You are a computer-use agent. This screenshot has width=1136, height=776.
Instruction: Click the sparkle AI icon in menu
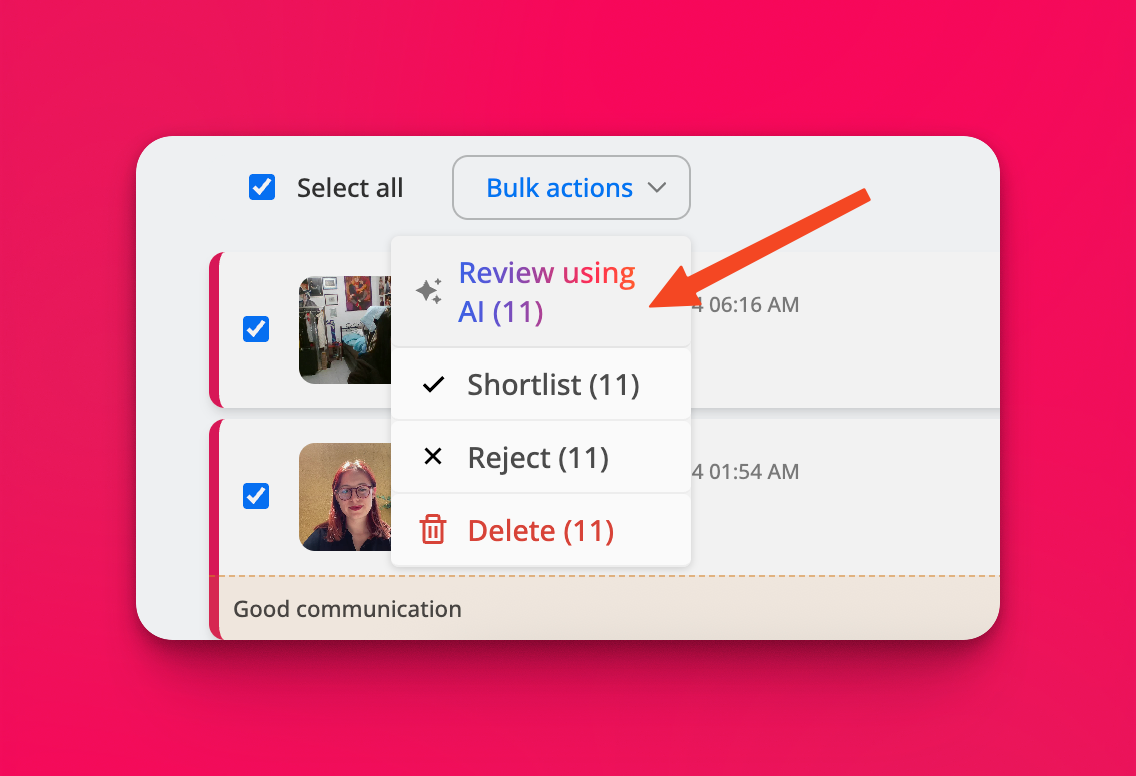pyautogui.click(x=429, y=292)
